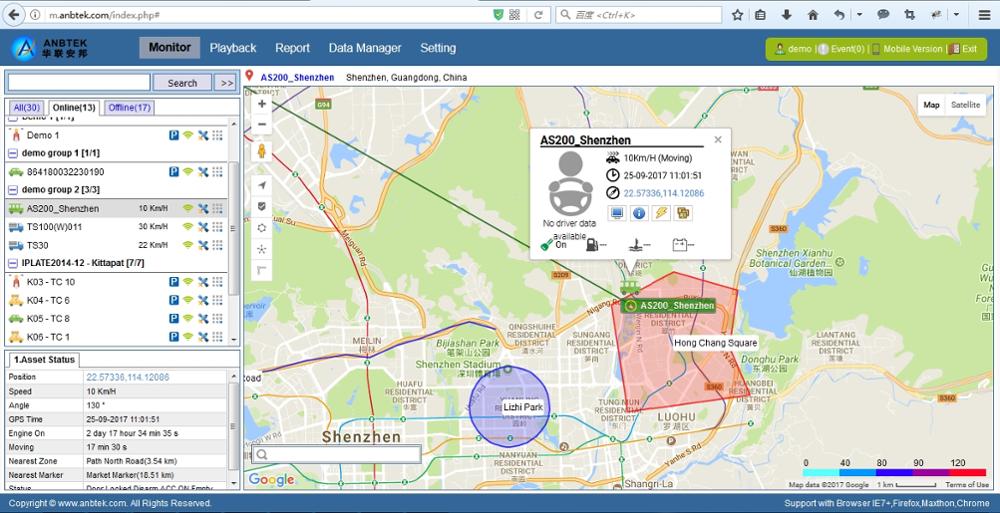Click the vehicle search input field
The height and width of the screenshot is (513, 1000).
pos(79,82)
